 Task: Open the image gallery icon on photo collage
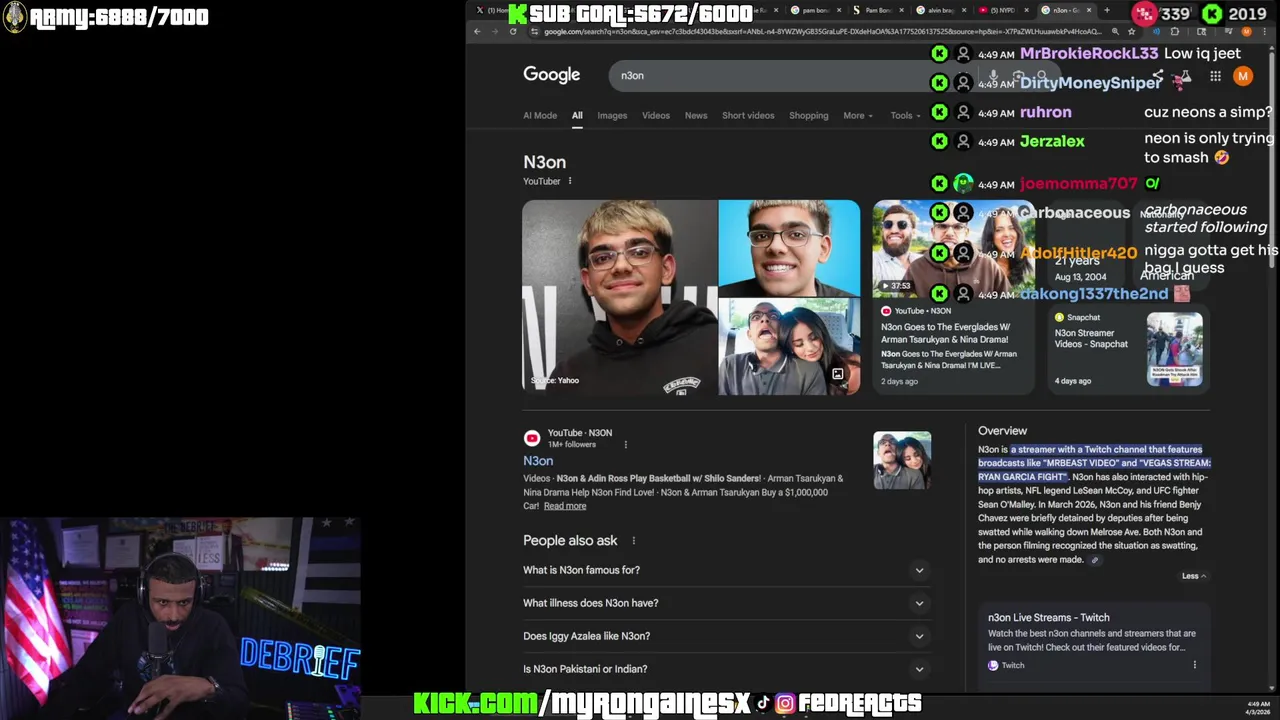(837, 374)
